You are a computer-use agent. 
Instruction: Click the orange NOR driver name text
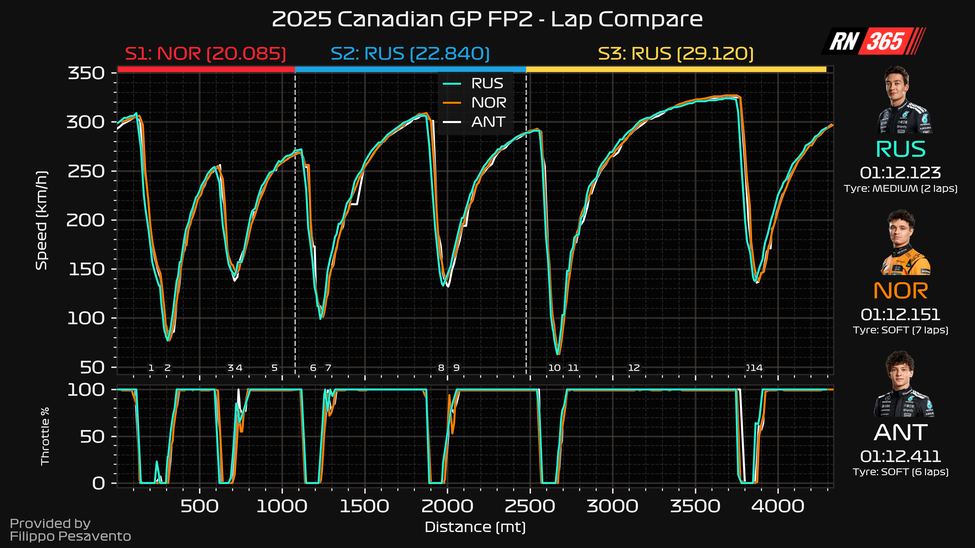pos(902,291)
